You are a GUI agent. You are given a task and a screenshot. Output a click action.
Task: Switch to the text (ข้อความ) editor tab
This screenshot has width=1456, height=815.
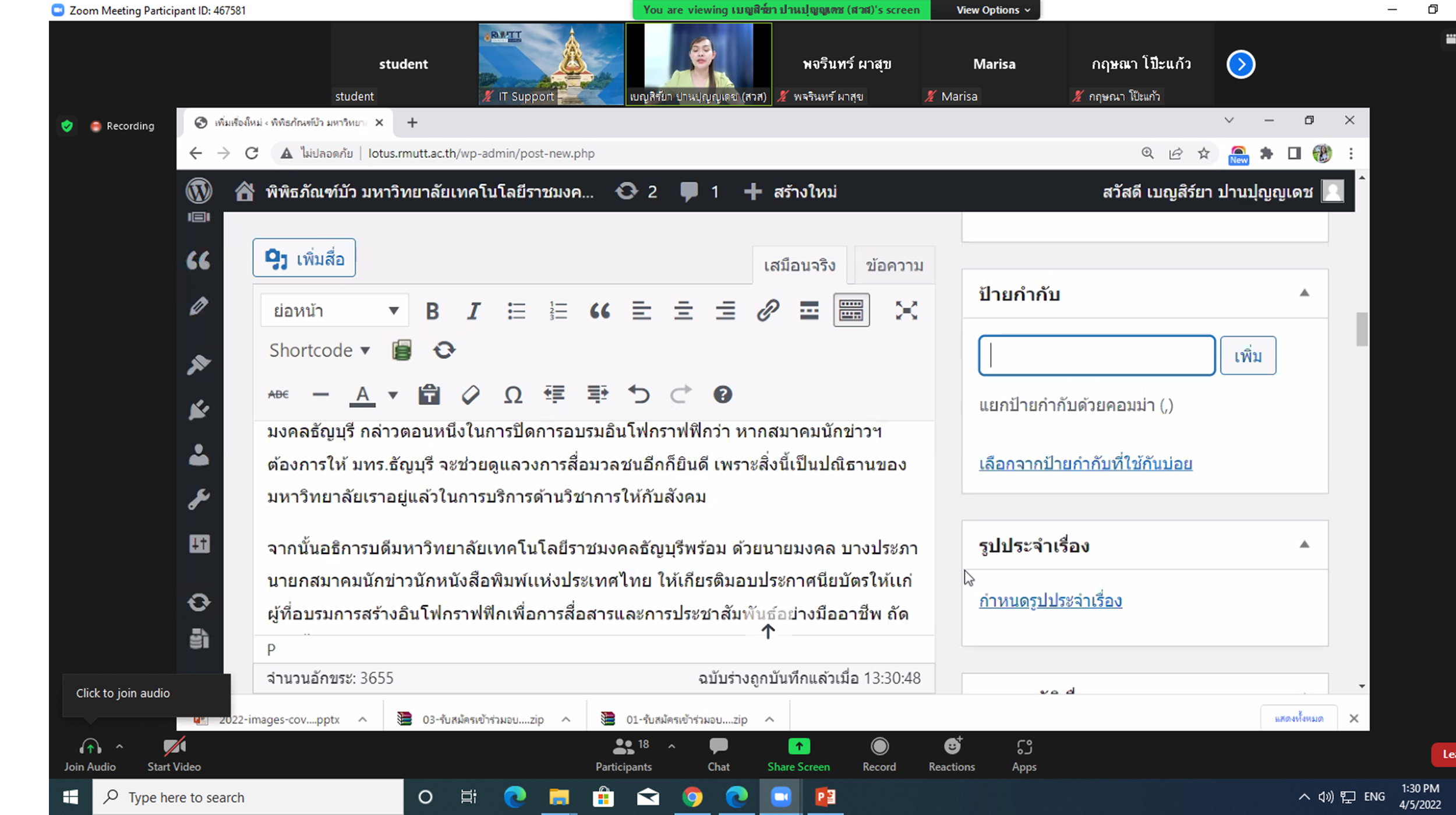[x=895, y=266]
